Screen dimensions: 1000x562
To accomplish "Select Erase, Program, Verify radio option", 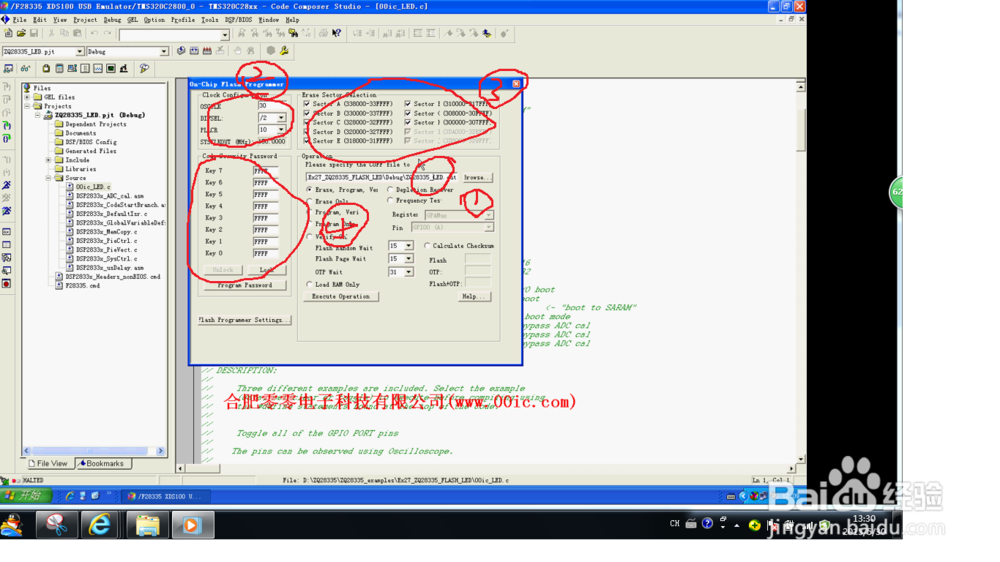I will click(x=309, y=189).
